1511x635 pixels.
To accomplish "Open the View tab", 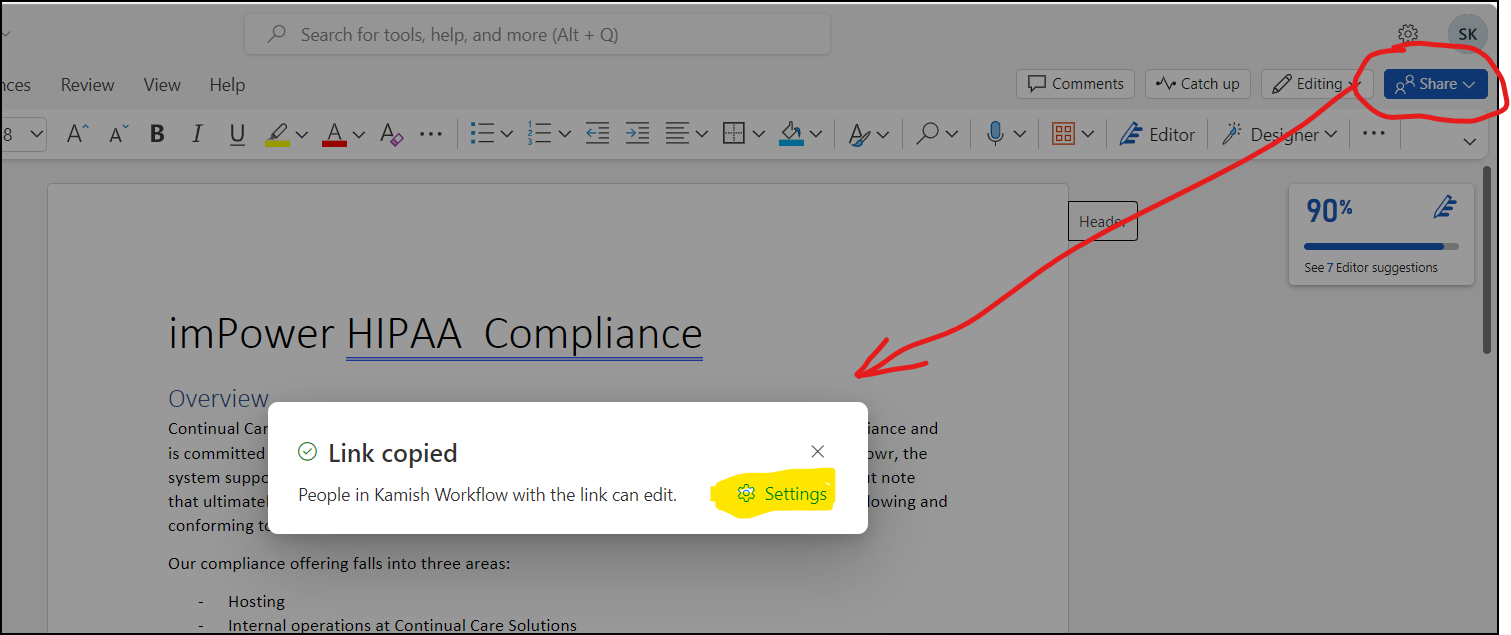I will pyautogui.click(x=162, y=85).
